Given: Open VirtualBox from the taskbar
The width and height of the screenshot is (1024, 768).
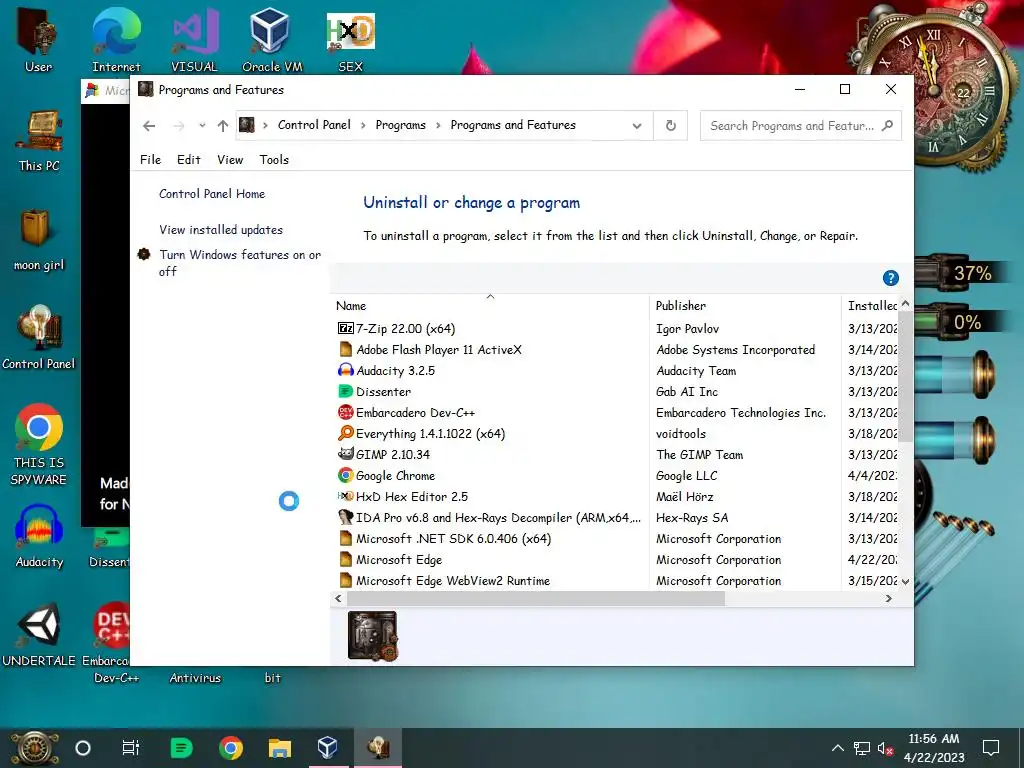Looking at the screenshot, I should coord(328,748).
